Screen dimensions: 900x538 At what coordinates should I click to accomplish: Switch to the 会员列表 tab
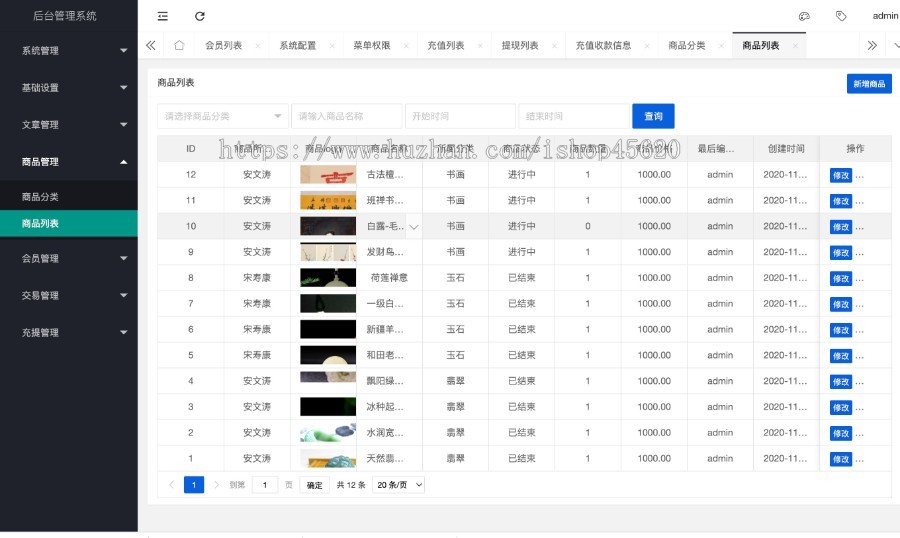(x=224, y=45)
